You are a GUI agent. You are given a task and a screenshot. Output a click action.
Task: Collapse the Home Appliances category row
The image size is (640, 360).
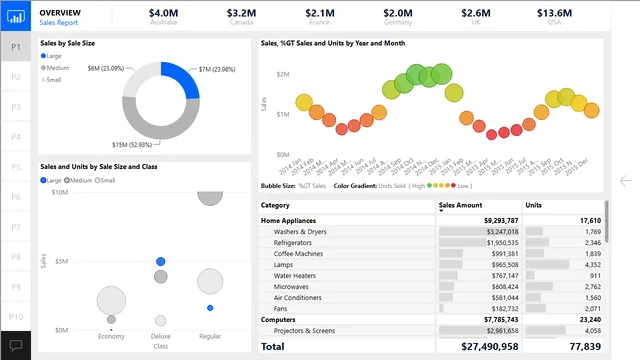tap(431, 220)
